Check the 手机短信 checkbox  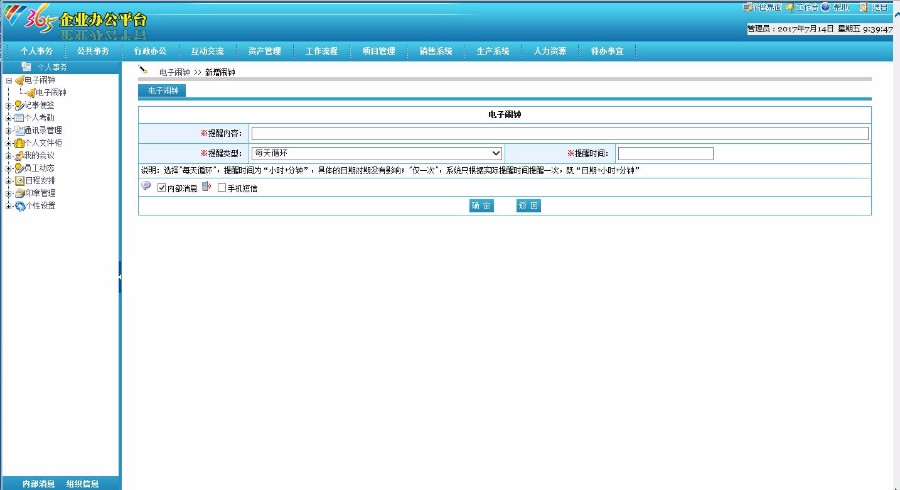[222, 188]
